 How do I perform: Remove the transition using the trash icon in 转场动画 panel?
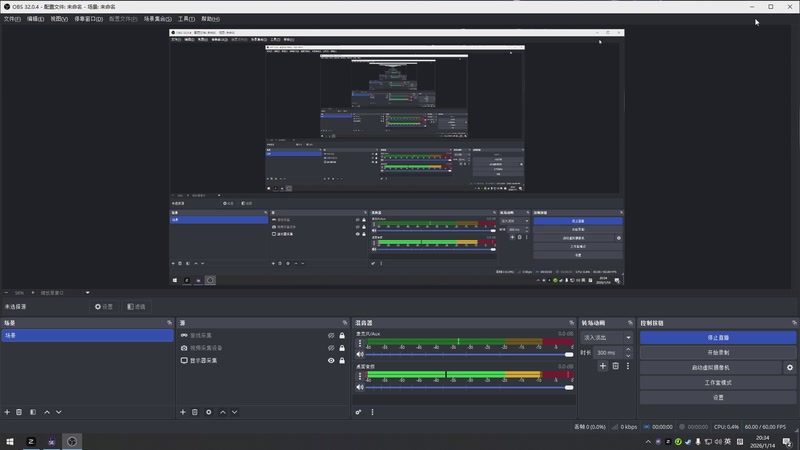pos(615,366)
